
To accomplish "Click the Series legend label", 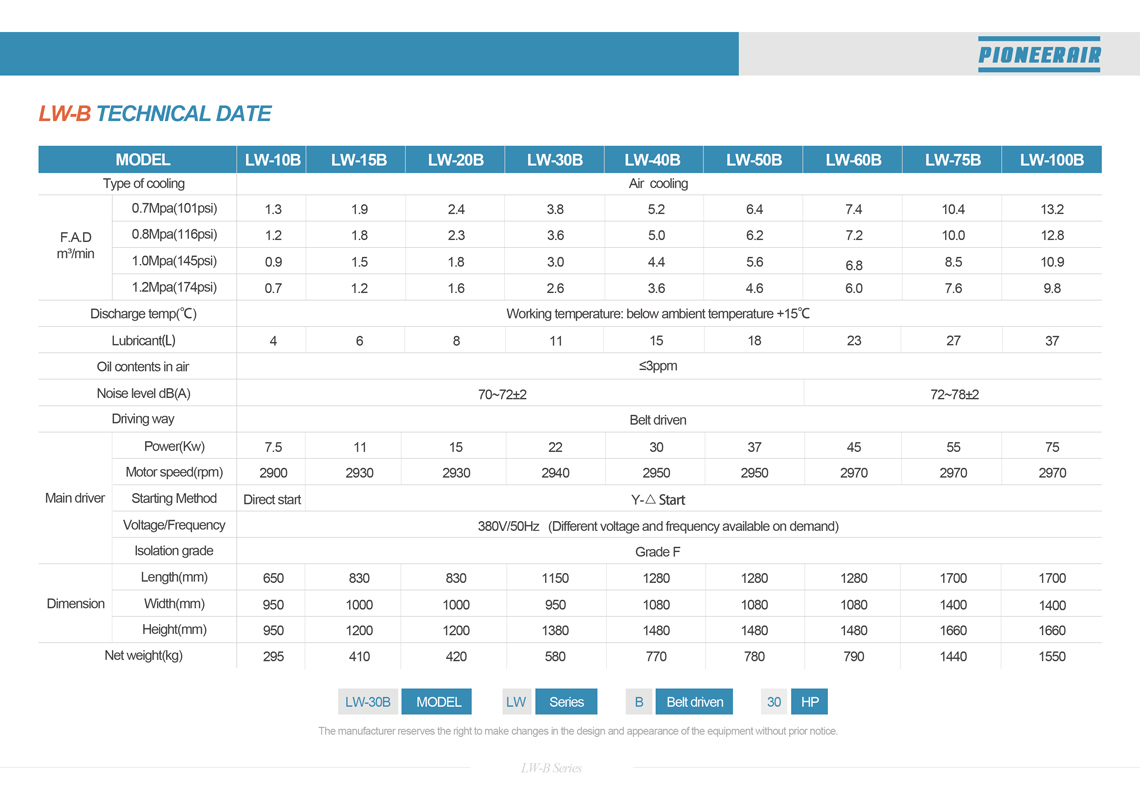I will point(566,702).
